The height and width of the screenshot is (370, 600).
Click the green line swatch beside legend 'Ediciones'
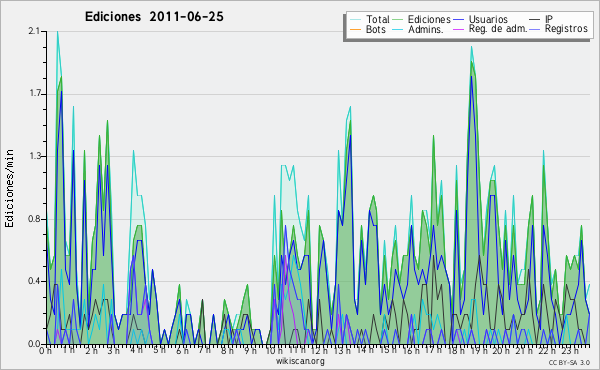click(x=398, y=20)
